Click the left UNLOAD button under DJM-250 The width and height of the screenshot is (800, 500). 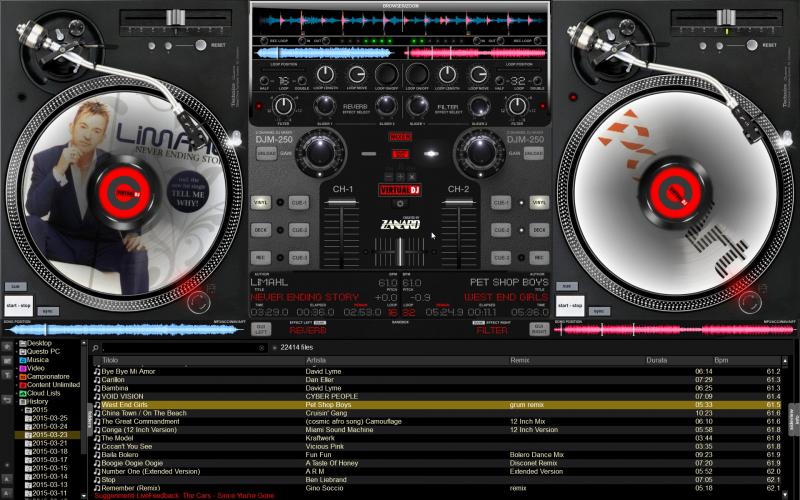(266, 153)
